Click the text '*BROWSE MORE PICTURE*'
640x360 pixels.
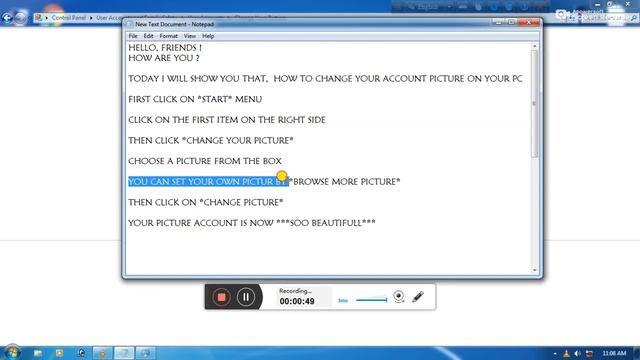(345, 182)
